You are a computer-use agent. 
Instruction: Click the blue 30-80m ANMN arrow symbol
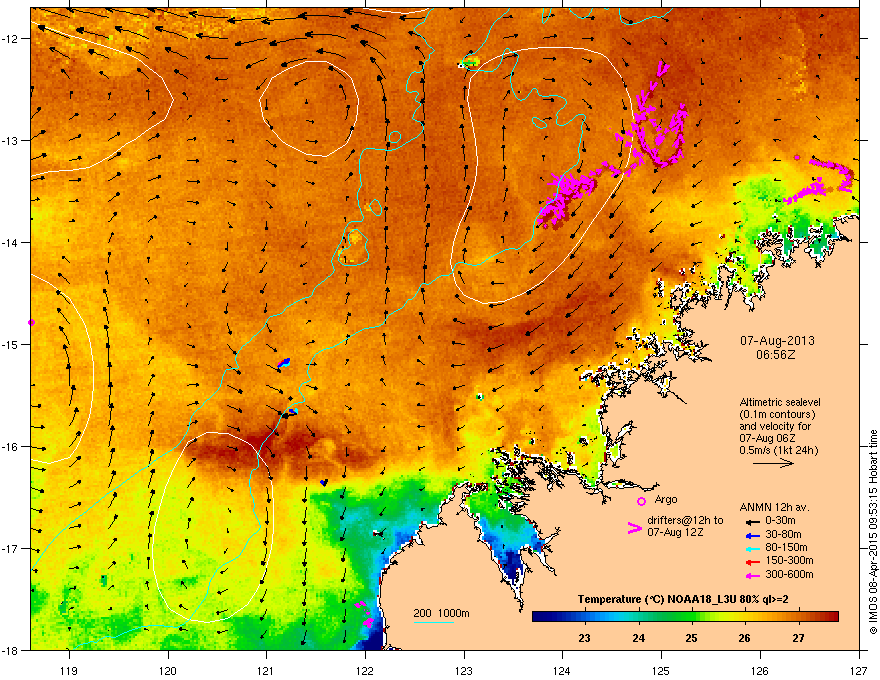click(752, 535)
